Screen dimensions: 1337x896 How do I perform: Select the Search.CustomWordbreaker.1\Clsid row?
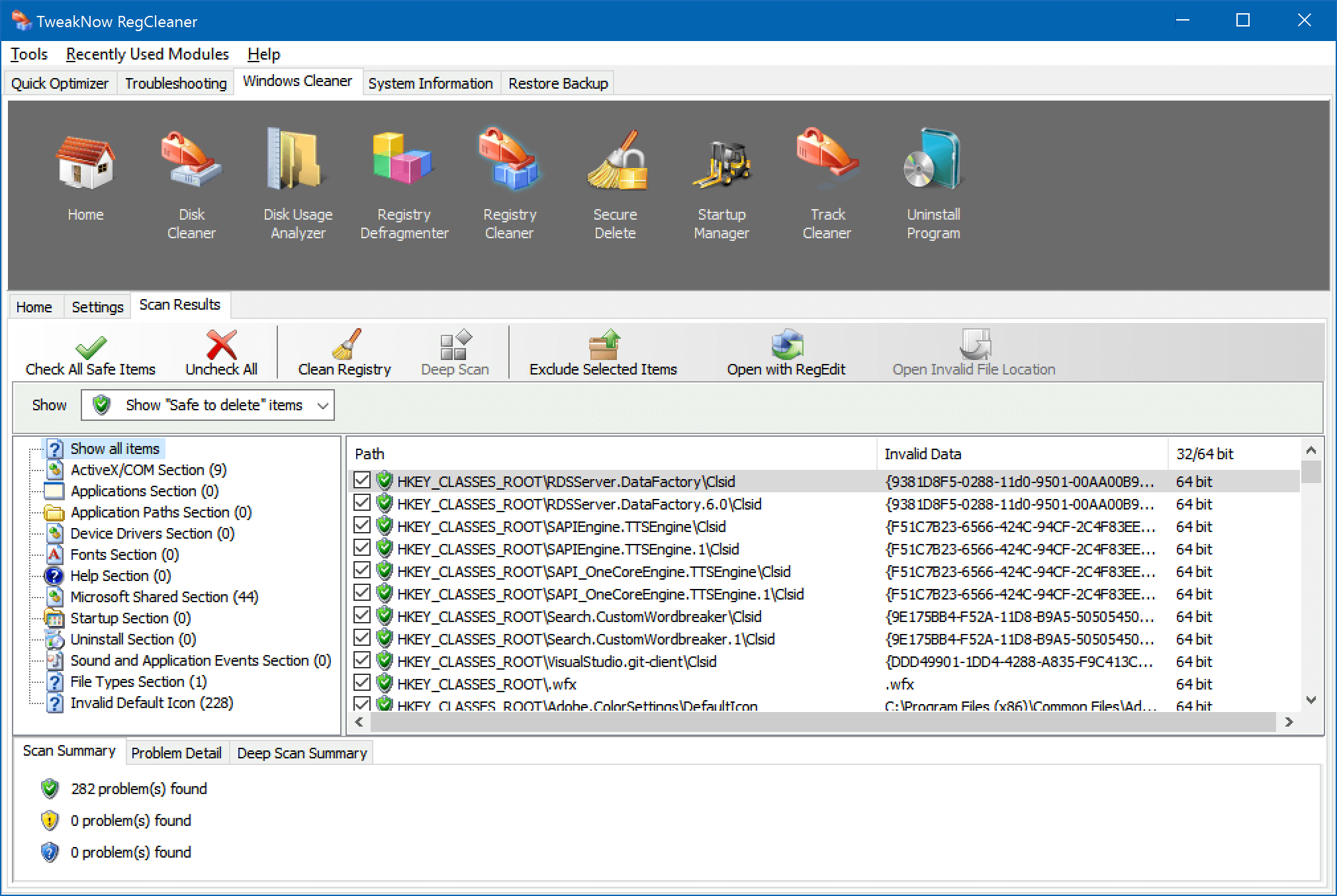pos(823,639)
